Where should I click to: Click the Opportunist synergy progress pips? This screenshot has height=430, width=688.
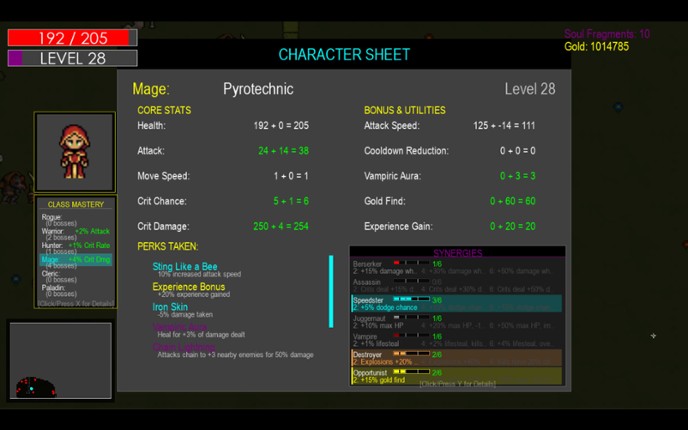(411, 372)
